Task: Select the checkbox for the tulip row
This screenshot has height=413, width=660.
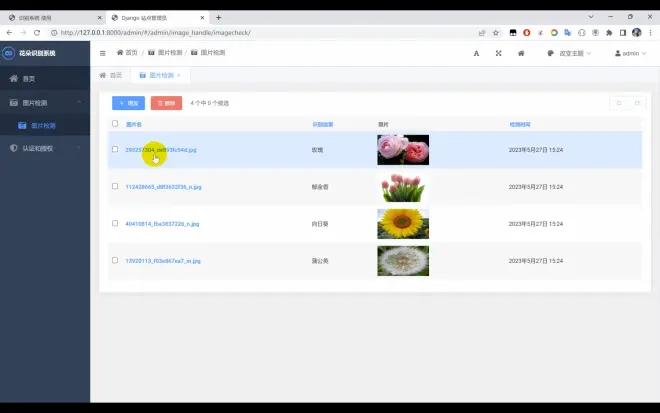Action: coord(115,186)
